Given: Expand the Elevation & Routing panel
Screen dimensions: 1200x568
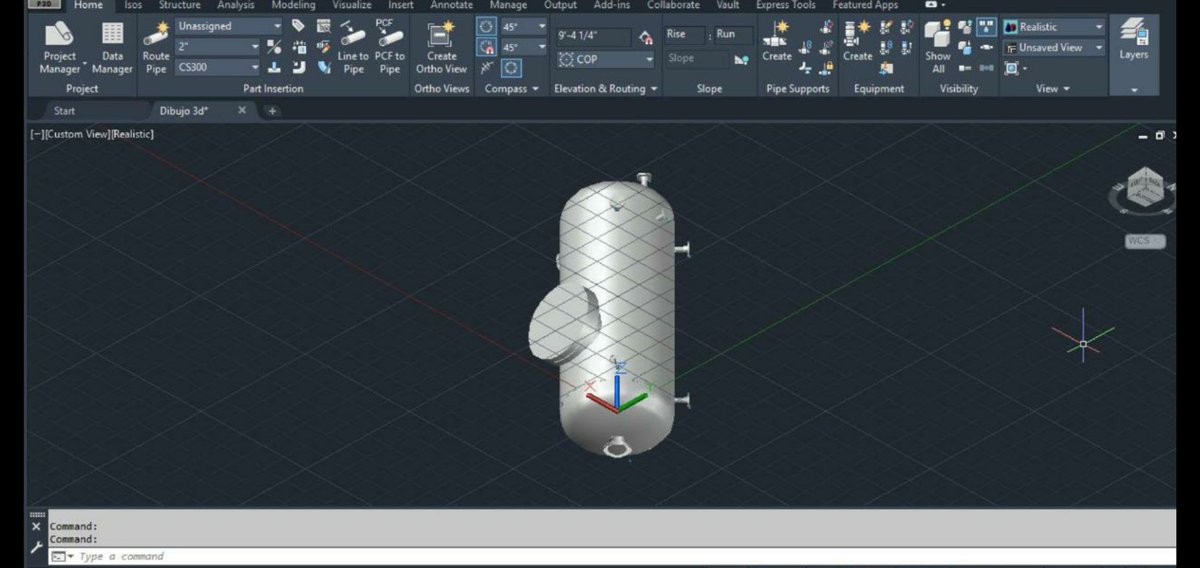Looking at the screenshot, I should pos(606,89).
